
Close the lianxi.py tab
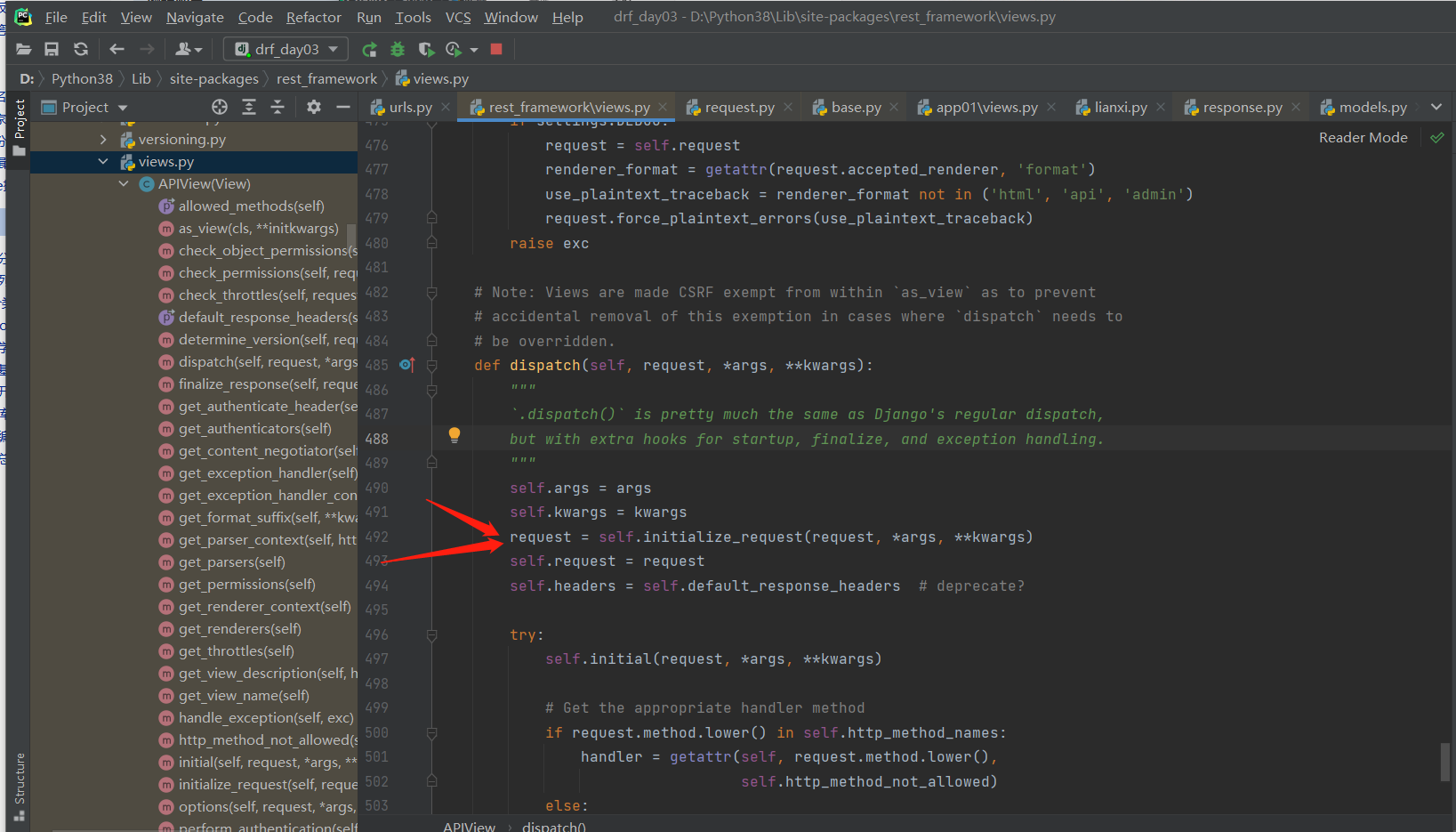coord(1161,107)
